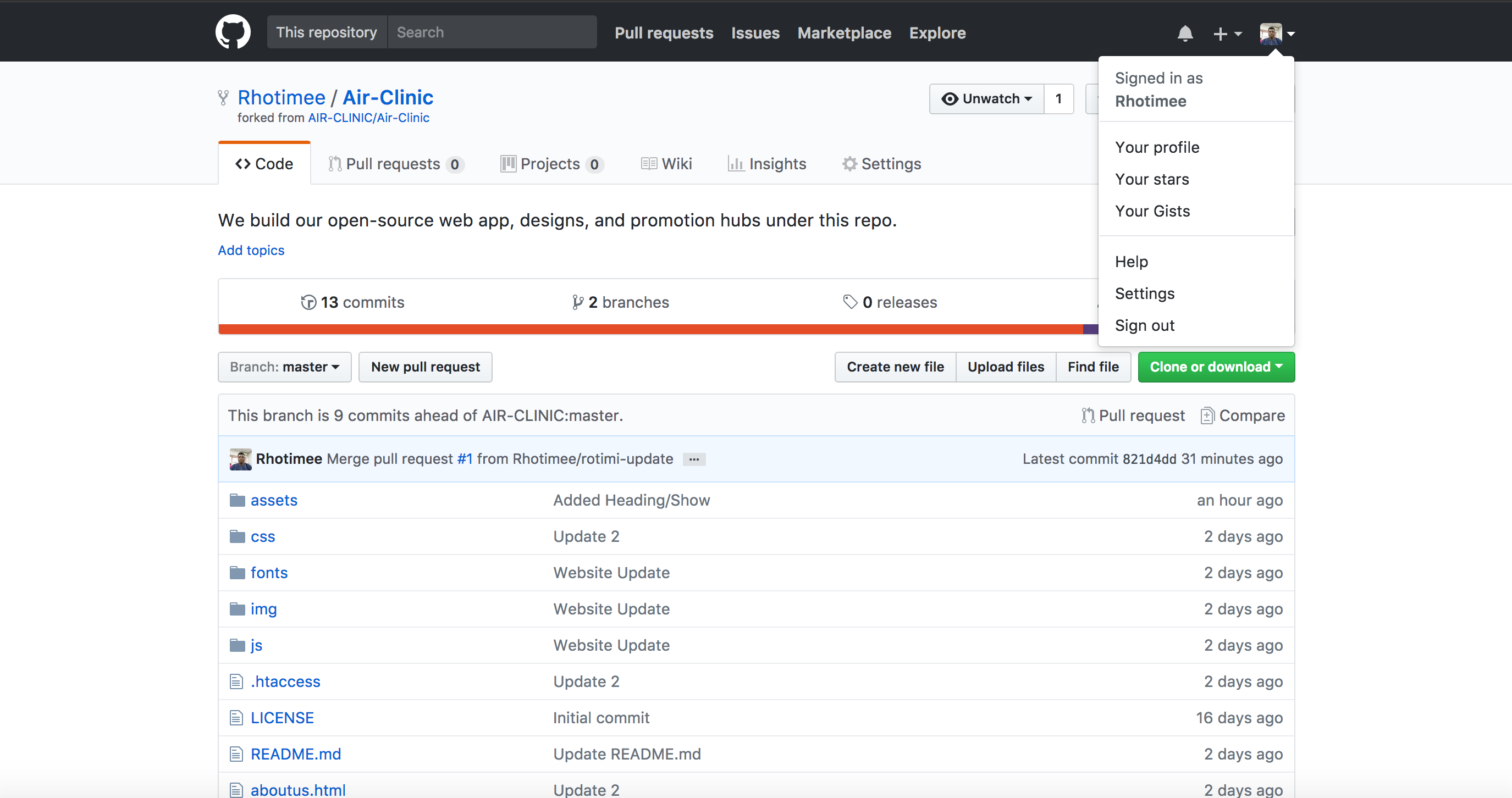This screenshot has width=1512, height=798.
Task: Click the Update README.md commit message
Action: pos(627,754)
